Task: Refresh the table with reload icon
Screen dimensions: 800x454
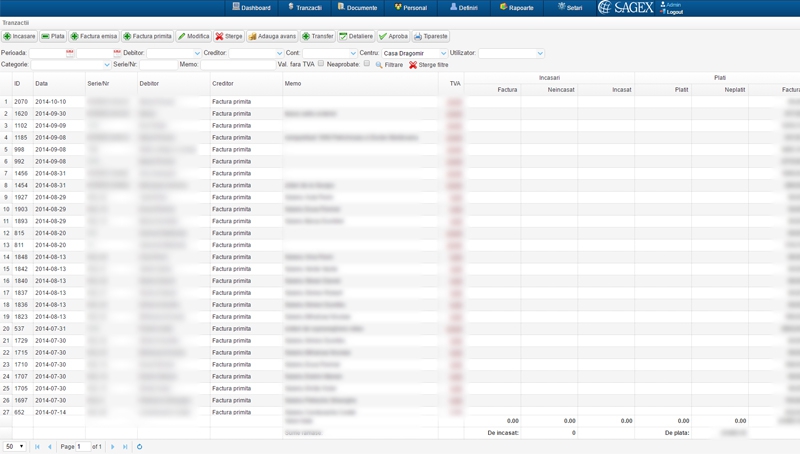Action: coord(139,447)
